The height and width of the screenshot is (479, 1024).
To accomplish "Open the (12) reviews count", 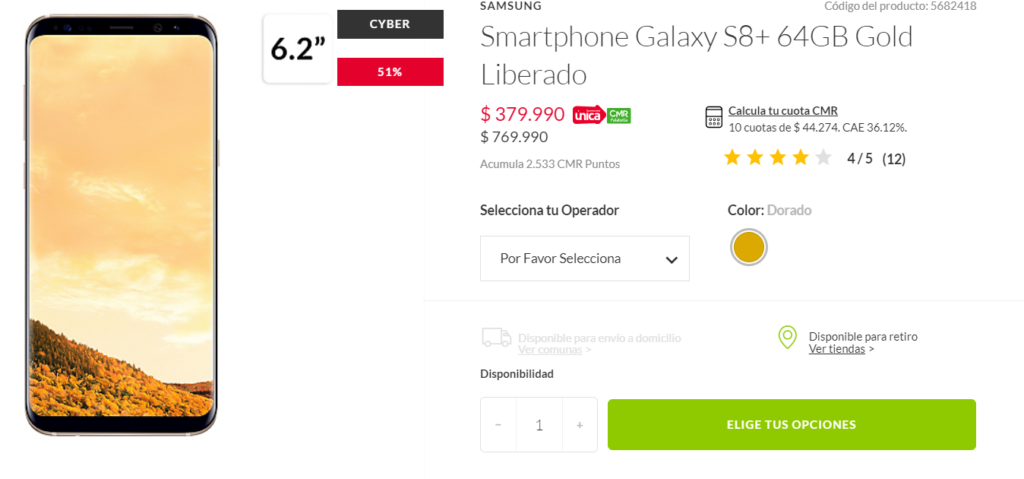I will click(x=894, y=158).
